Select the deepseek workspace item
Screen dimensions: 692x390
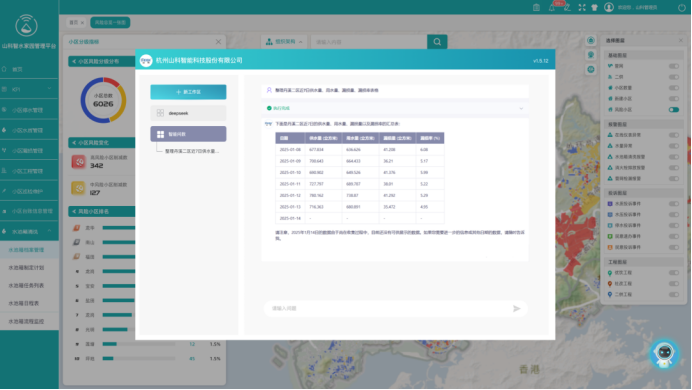[188, 113]
